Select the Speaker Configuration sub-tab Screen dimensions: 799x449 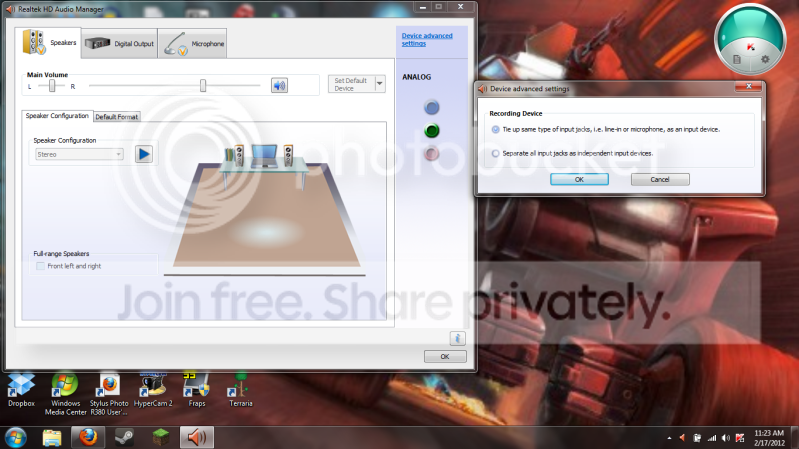(57, 116)
